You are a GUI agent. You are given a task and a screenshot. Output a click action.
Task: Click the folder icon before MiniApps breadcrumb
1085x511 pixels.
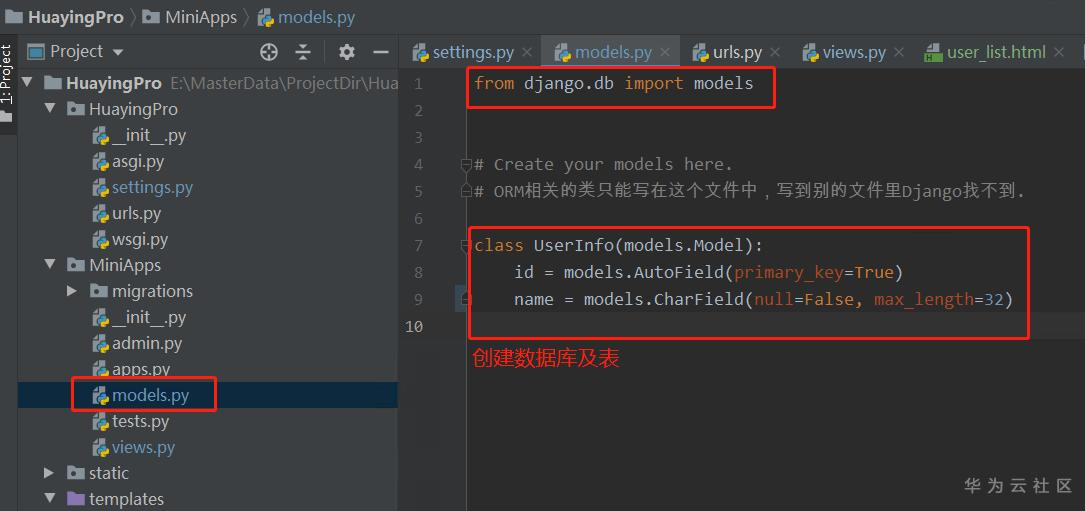151,17
